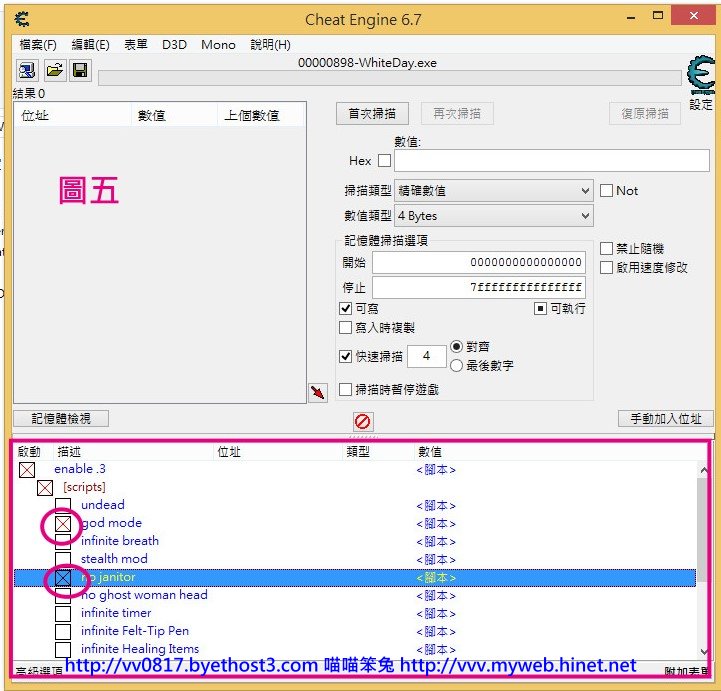The height and width of the screenshot is (691, 721).
Task: Click the 類型 type column header
Action: click(378, 451)
